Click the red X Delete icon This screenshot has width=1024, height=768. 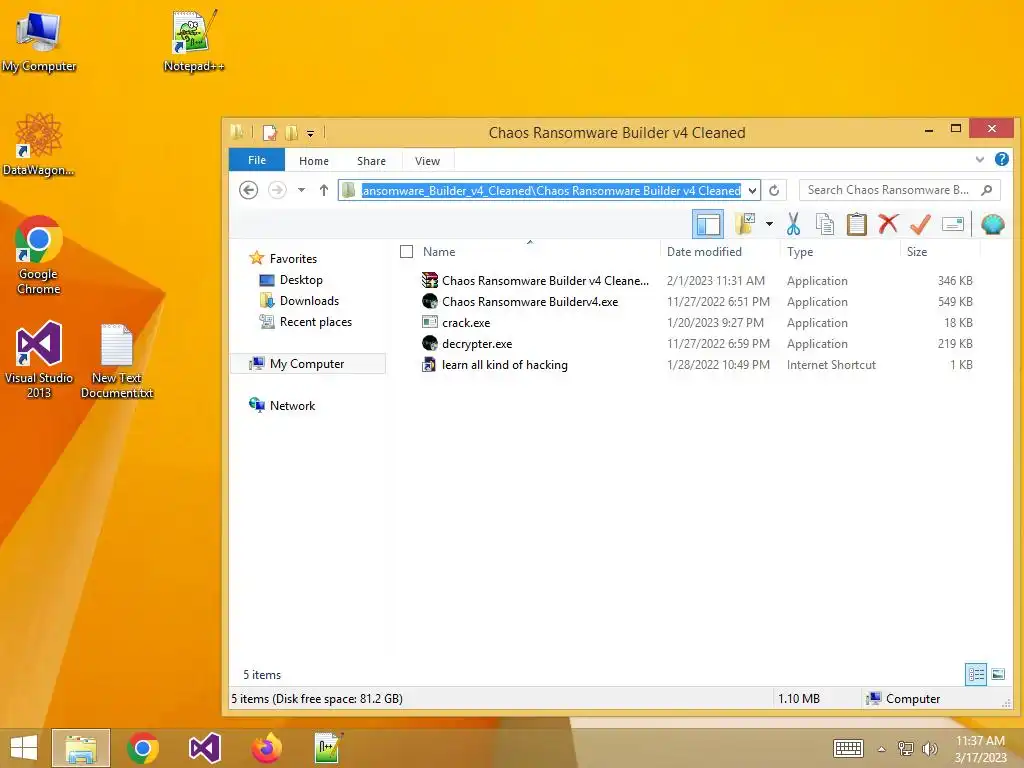pyautogui.click(x=888, y=224)
